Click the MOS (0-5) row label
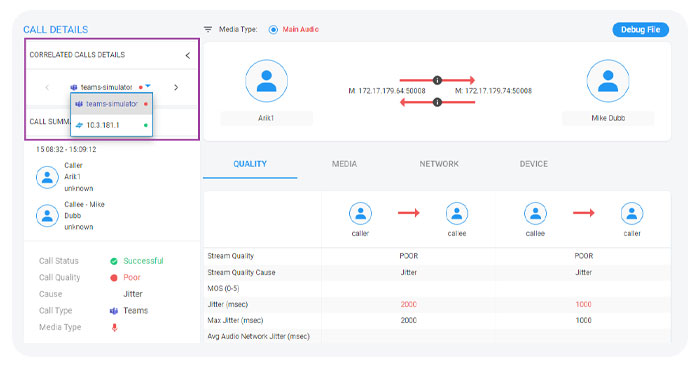The image size is (700, 366). [223, 288]
